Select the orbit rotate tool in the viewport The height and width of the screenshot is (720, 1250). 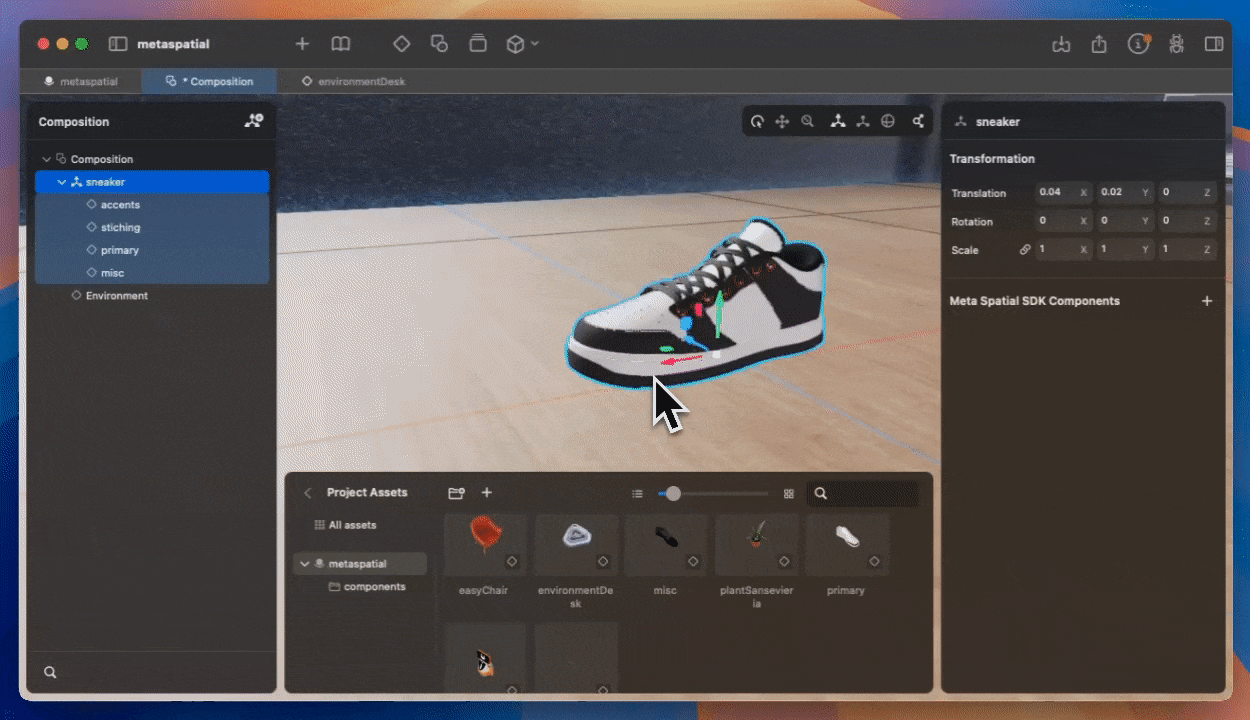click(757, 121)
